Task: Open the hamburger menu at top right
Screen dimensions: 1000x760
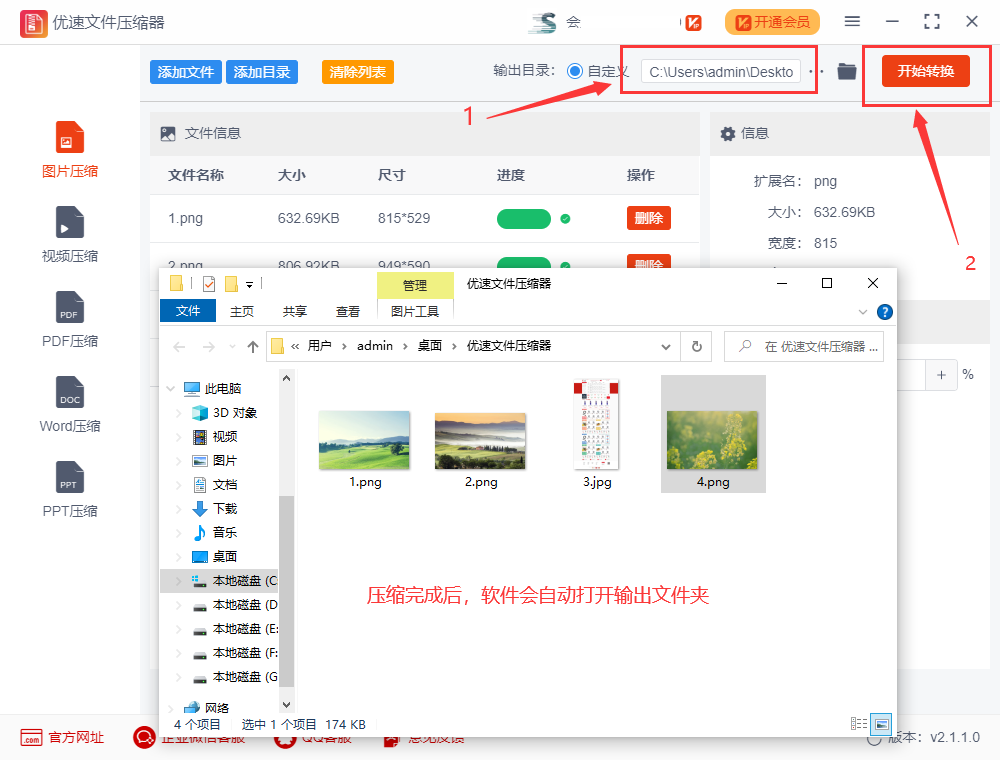Action: [x=853, y=21]
